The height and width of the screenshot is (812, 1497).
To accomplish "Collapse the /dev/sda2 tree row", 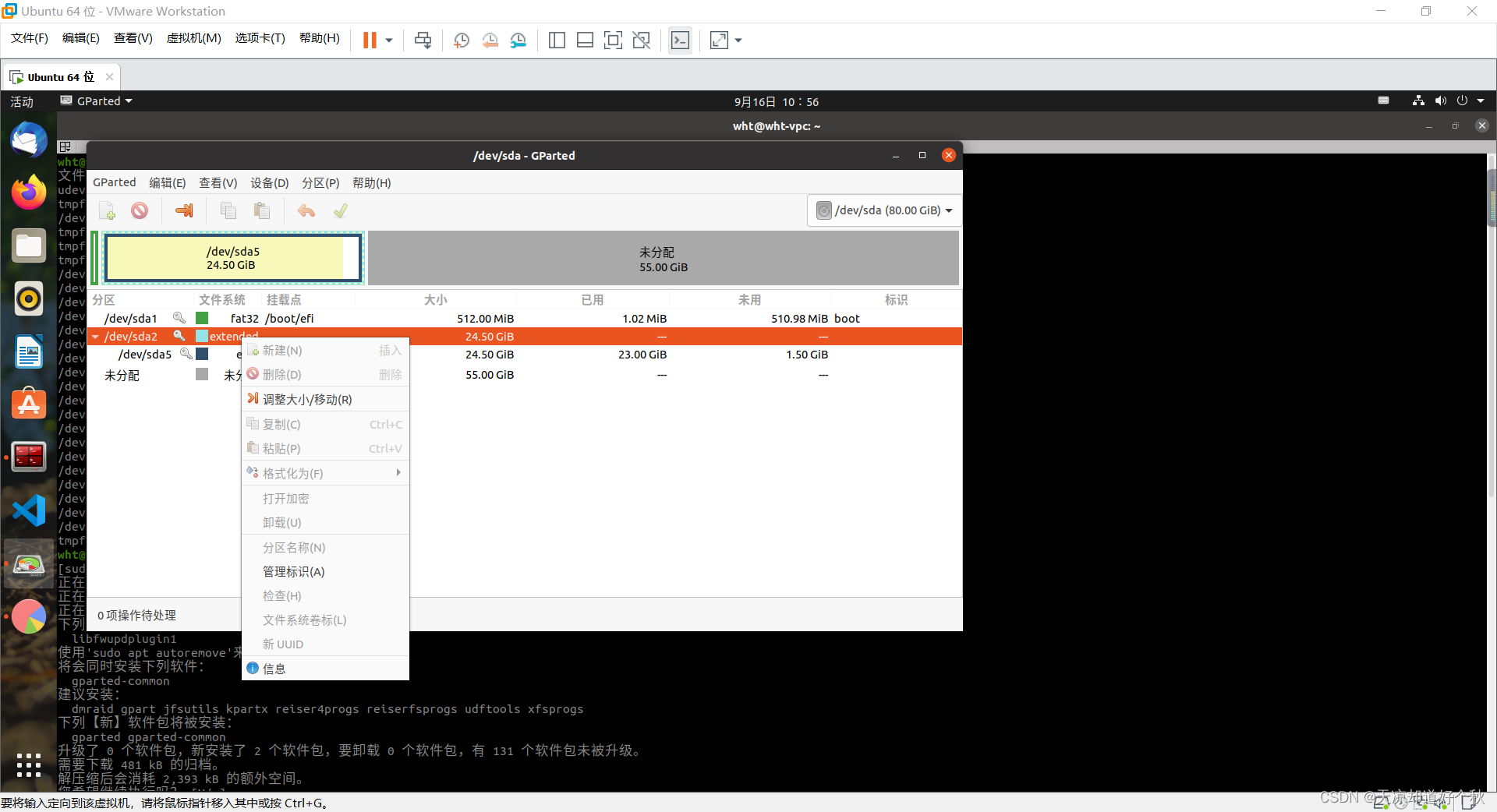I will point(95,337).
